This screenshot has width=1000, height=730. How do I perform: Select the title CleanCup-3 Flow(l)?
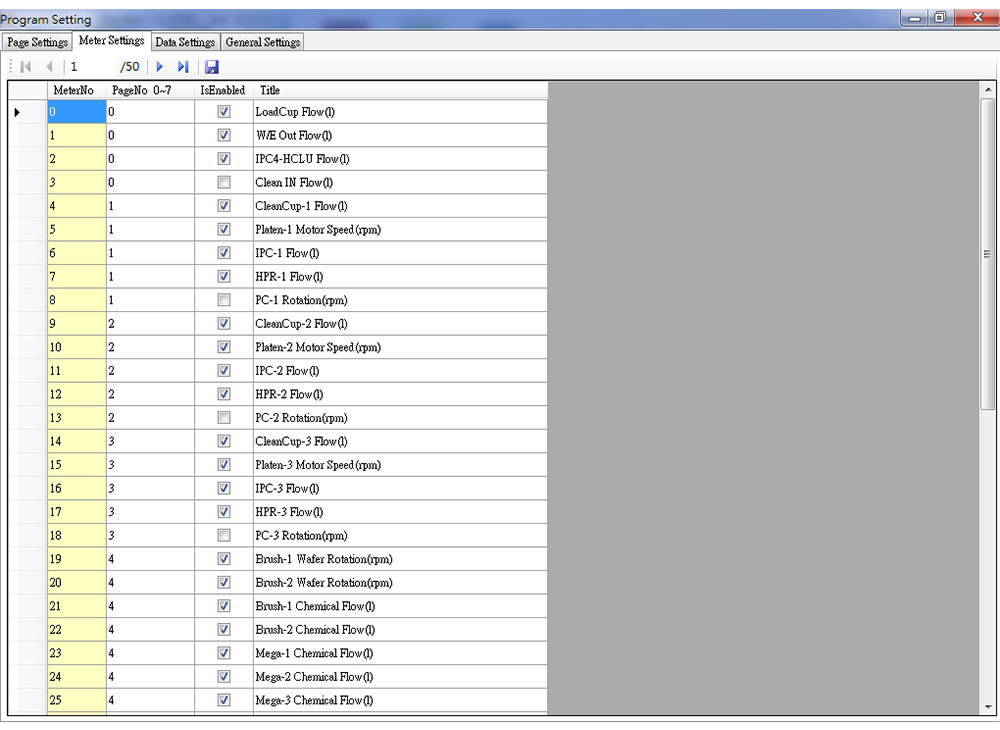click(301, 441)
